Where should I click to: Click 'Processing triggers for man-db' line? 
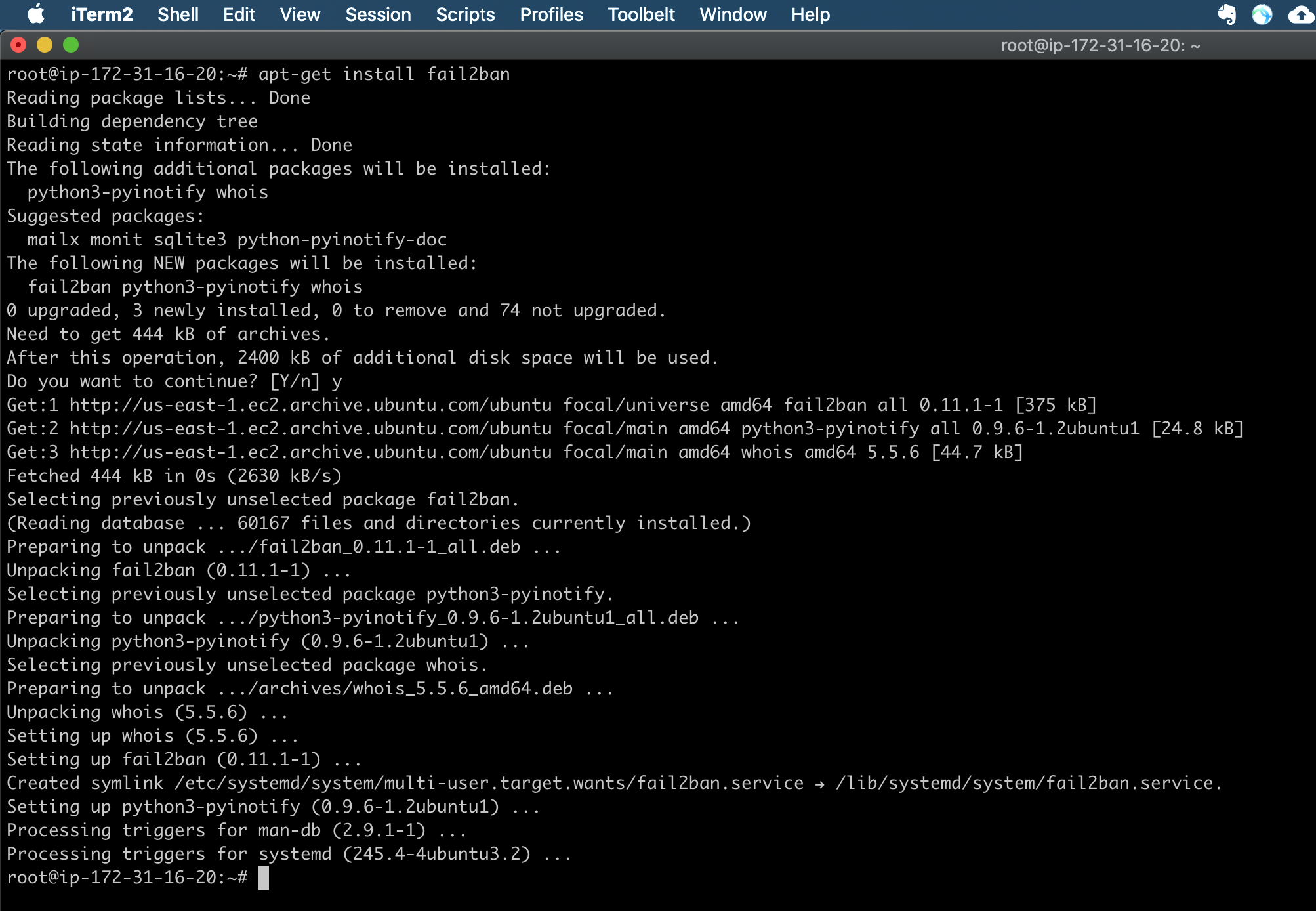pos(237,830)
